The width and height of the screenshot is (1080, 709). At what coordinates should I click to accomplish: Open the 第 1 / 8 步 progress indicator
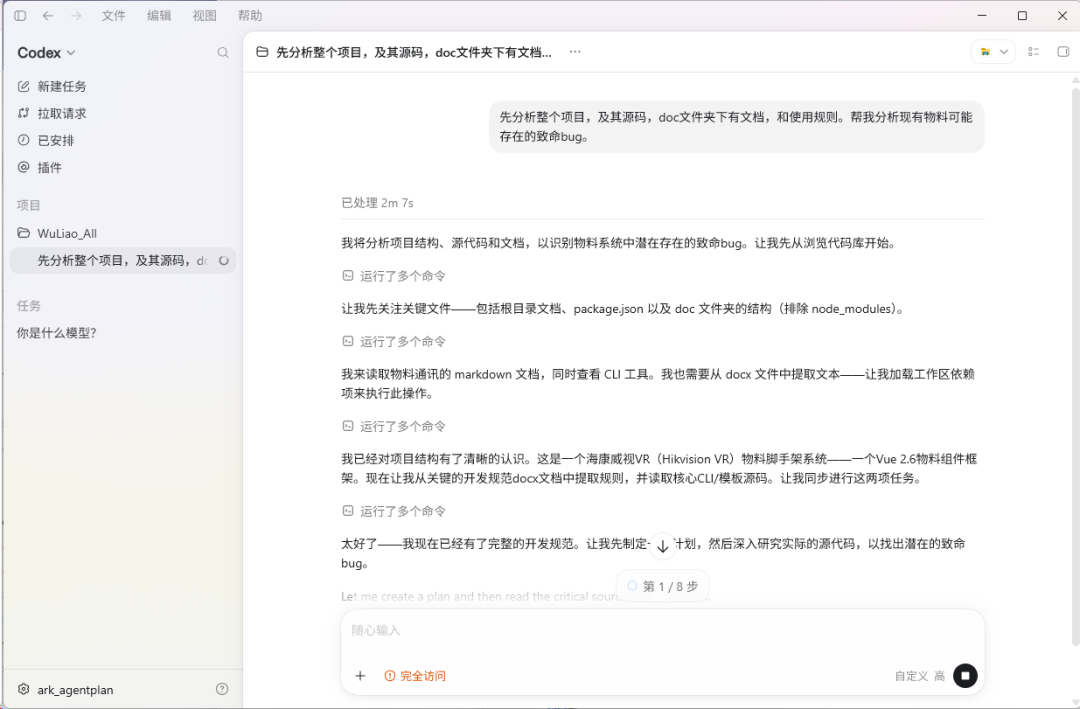point(663,586)
